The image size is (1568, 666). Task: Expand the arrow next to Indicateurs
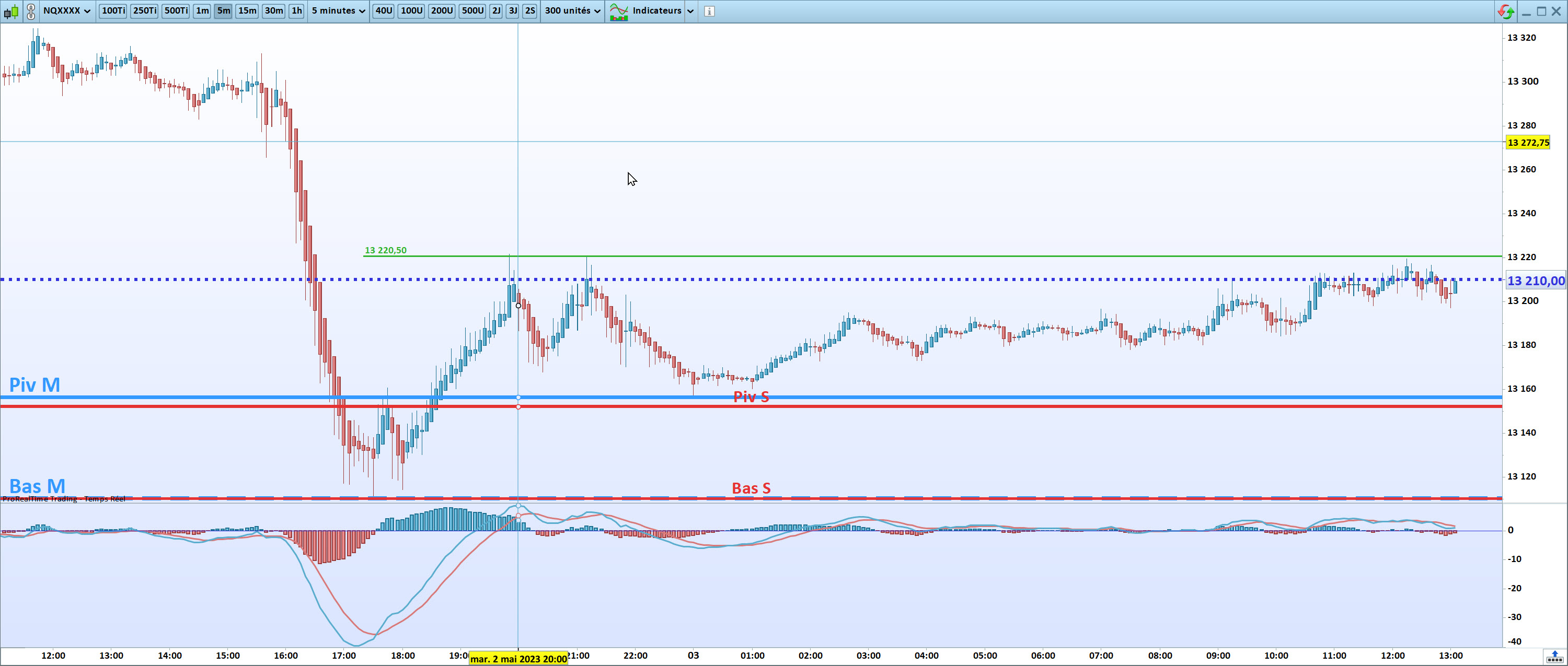pos(690,11)
